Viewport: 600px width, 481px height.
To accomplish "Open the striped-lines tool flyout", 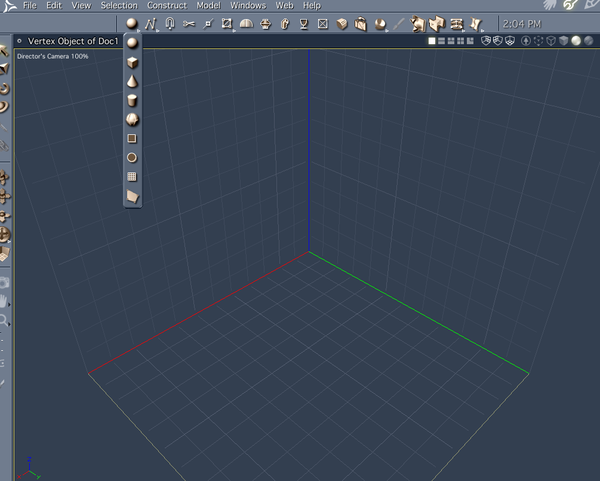I will [457, 24].
